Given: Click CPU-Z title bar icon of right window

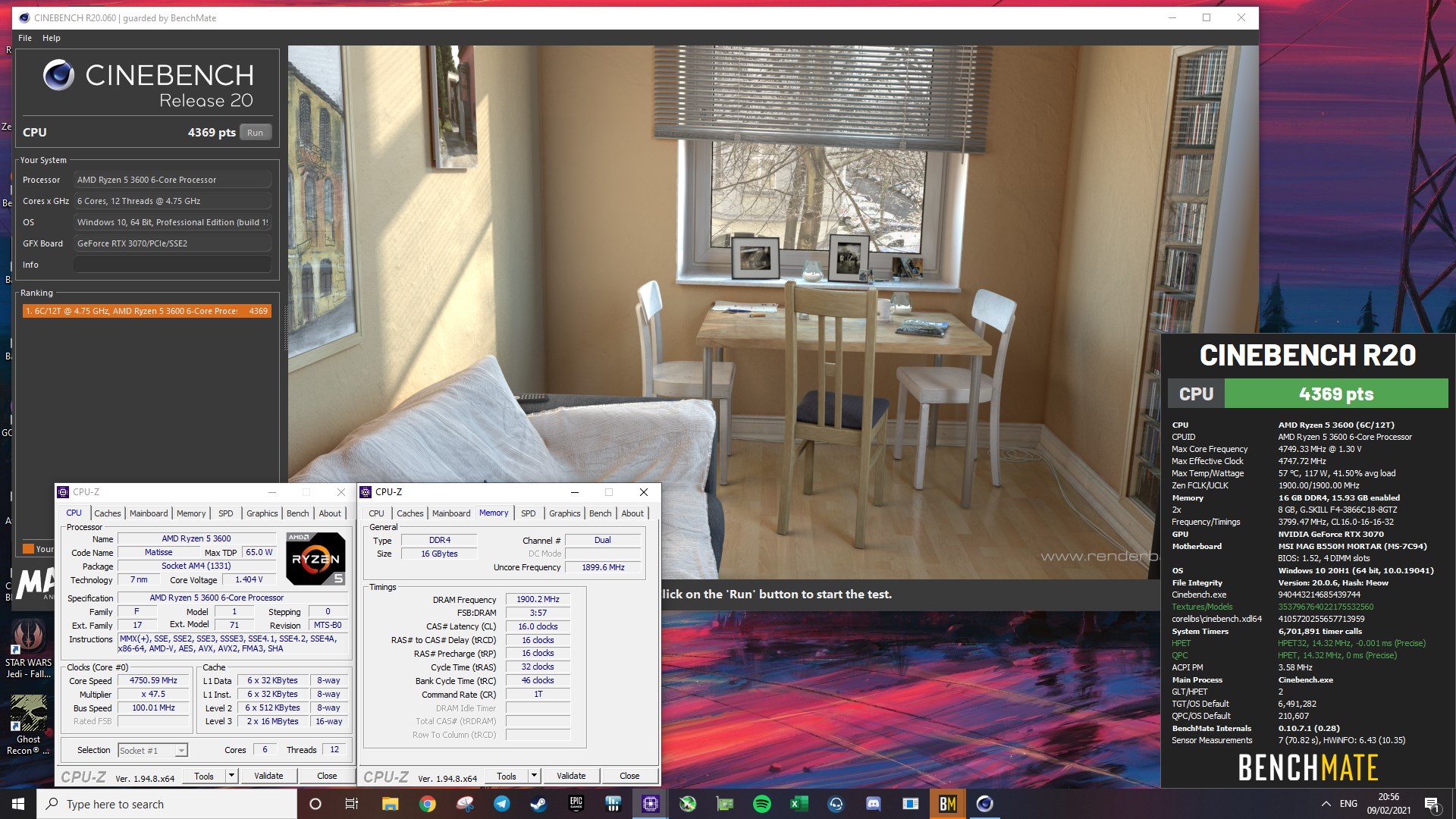Looking at the screenshot, I should [366, 492].
